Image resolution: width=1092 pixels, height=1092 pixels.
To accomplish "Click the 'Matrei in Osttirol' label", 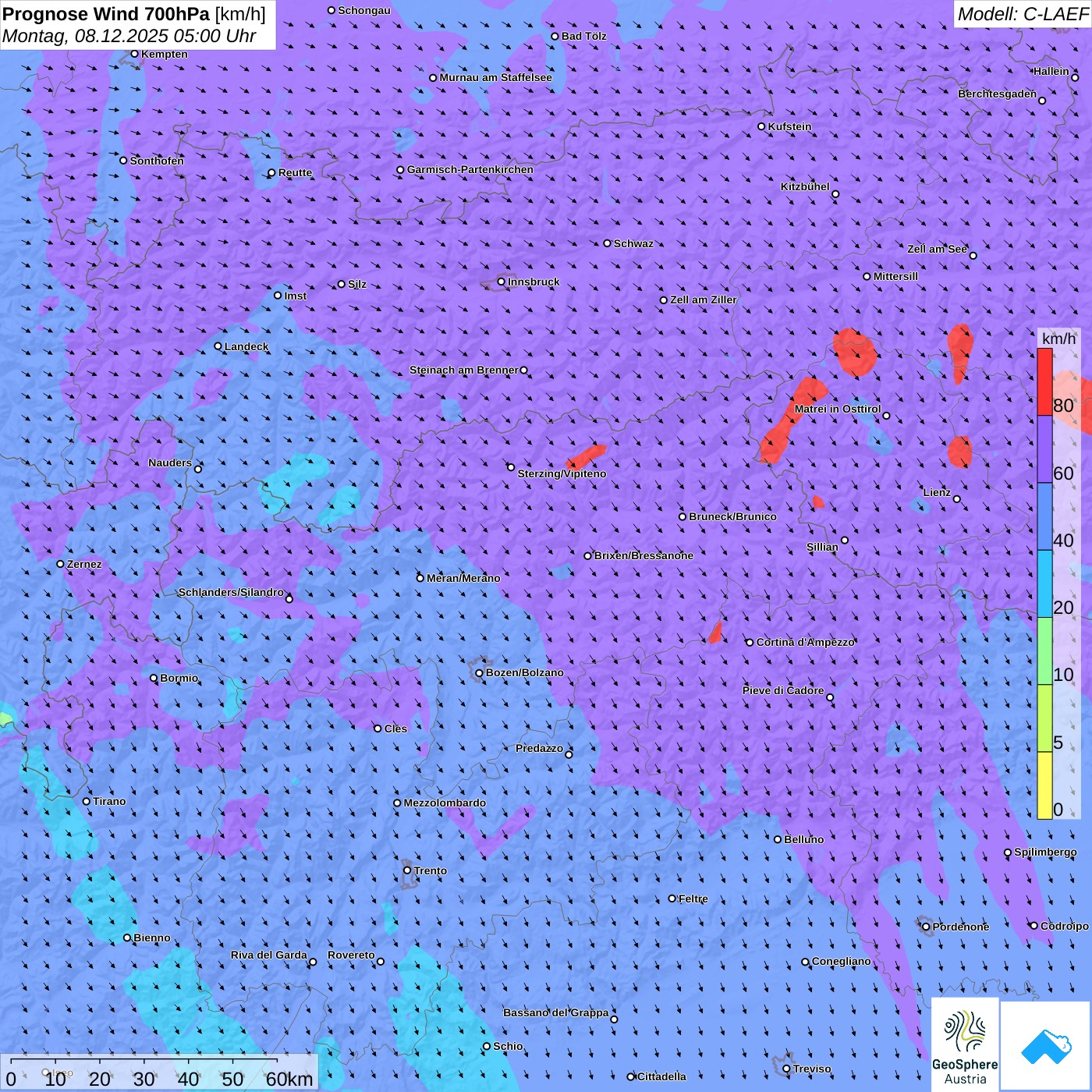I will tap(837, 409).
